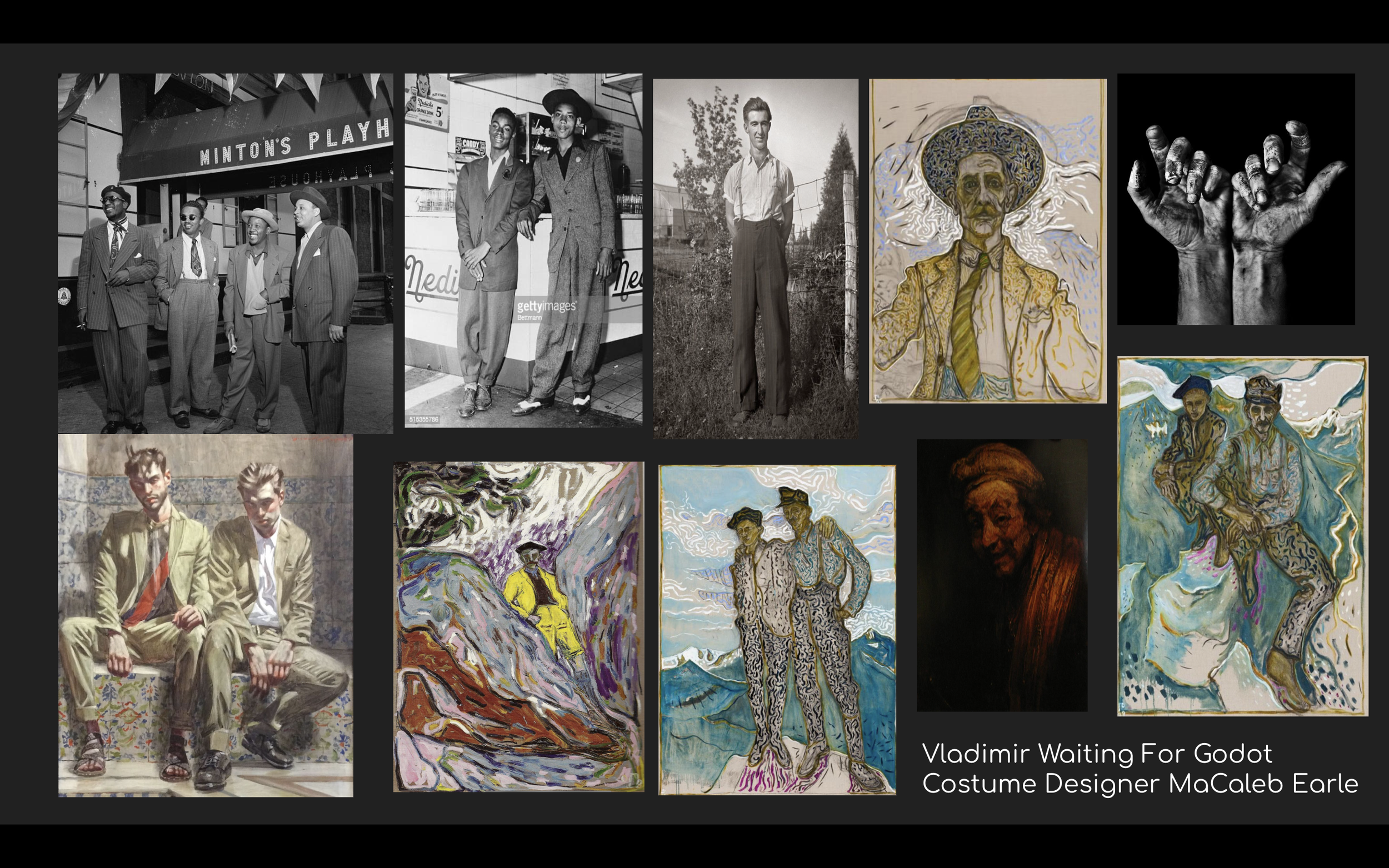
Task: Click the yellow-green striped tie in hat portrait
Action: point(966,325)
